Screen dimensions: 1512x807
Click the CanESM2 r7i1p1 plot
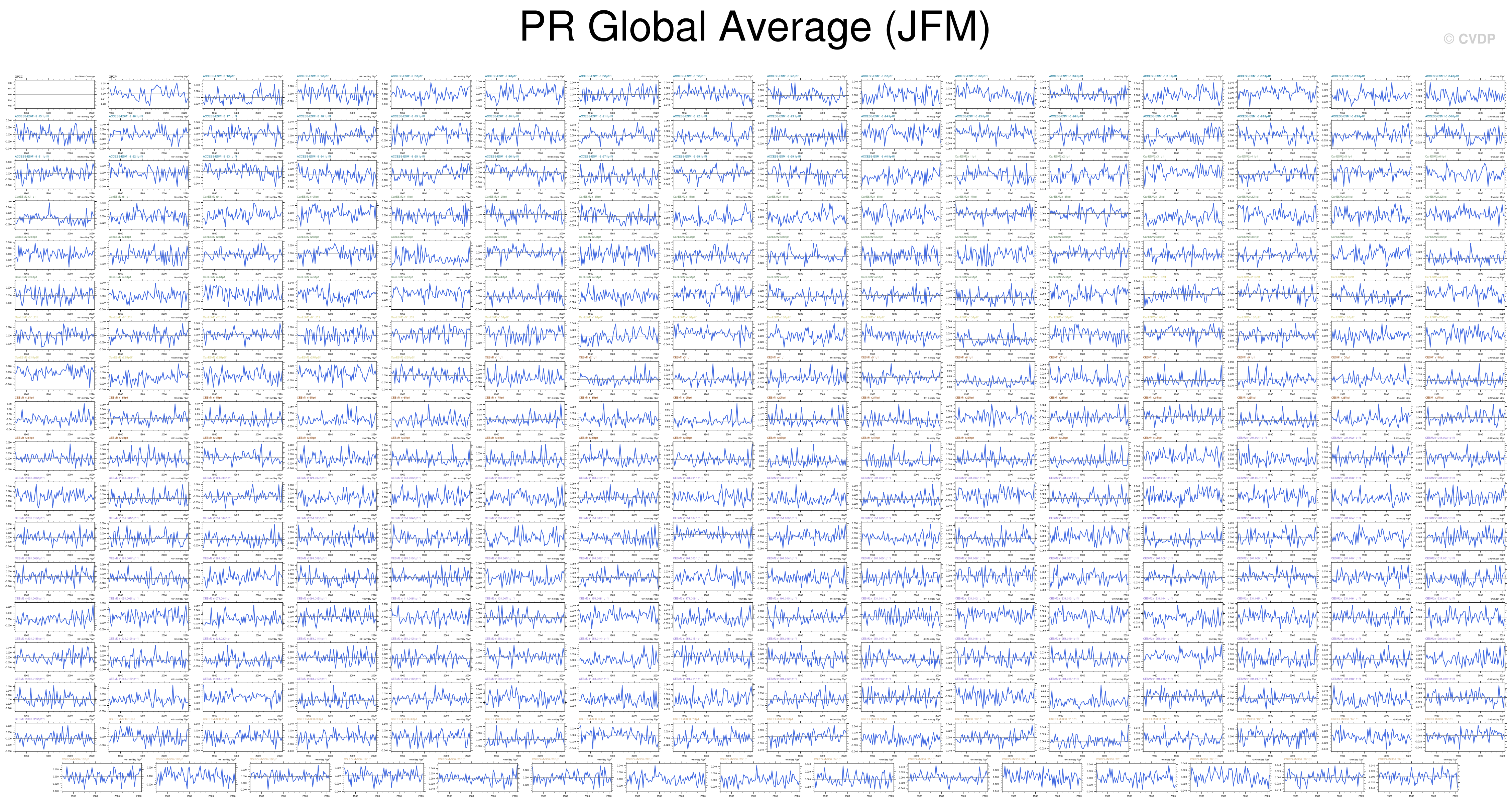pyautogui.click(x=54, y=214)
